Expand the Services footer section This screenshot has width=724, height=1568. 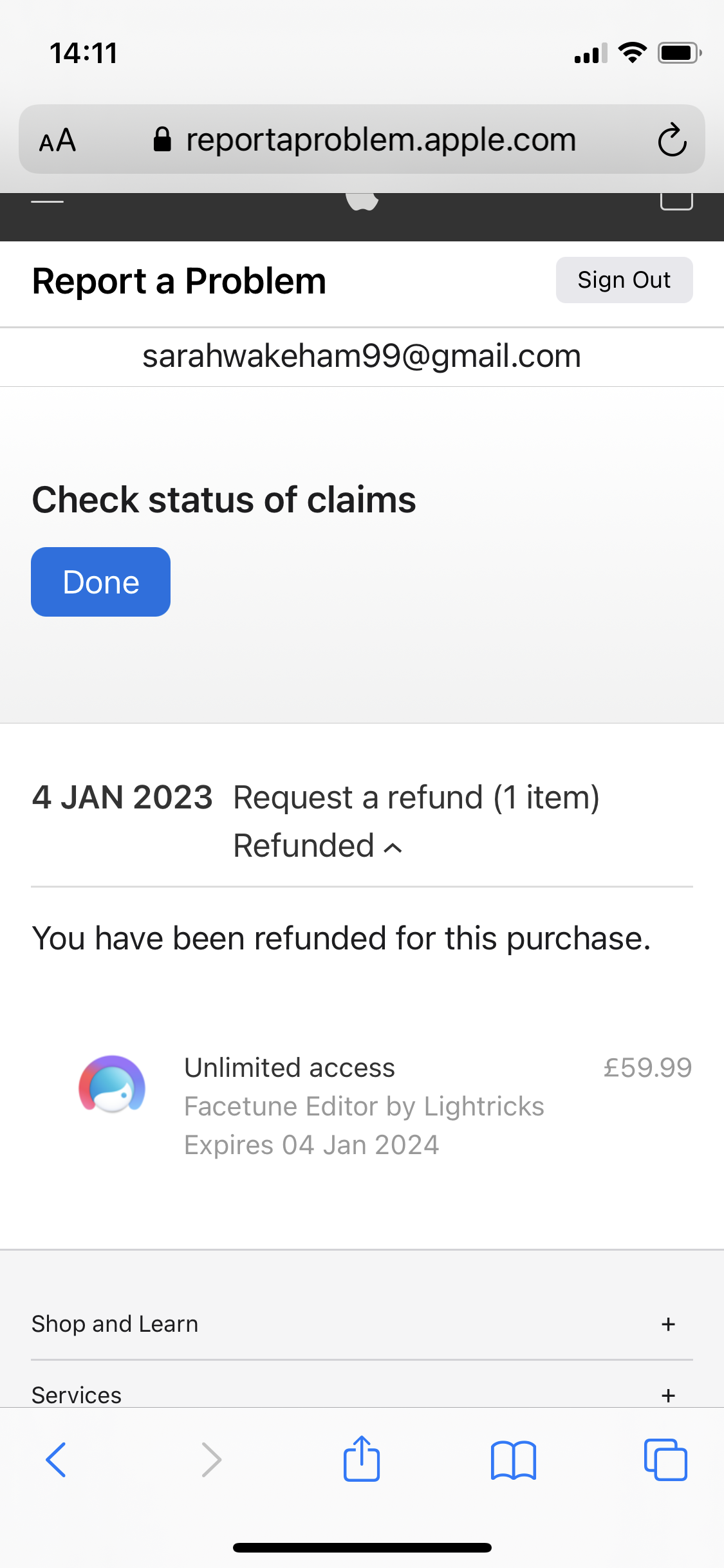[668, 1395]
